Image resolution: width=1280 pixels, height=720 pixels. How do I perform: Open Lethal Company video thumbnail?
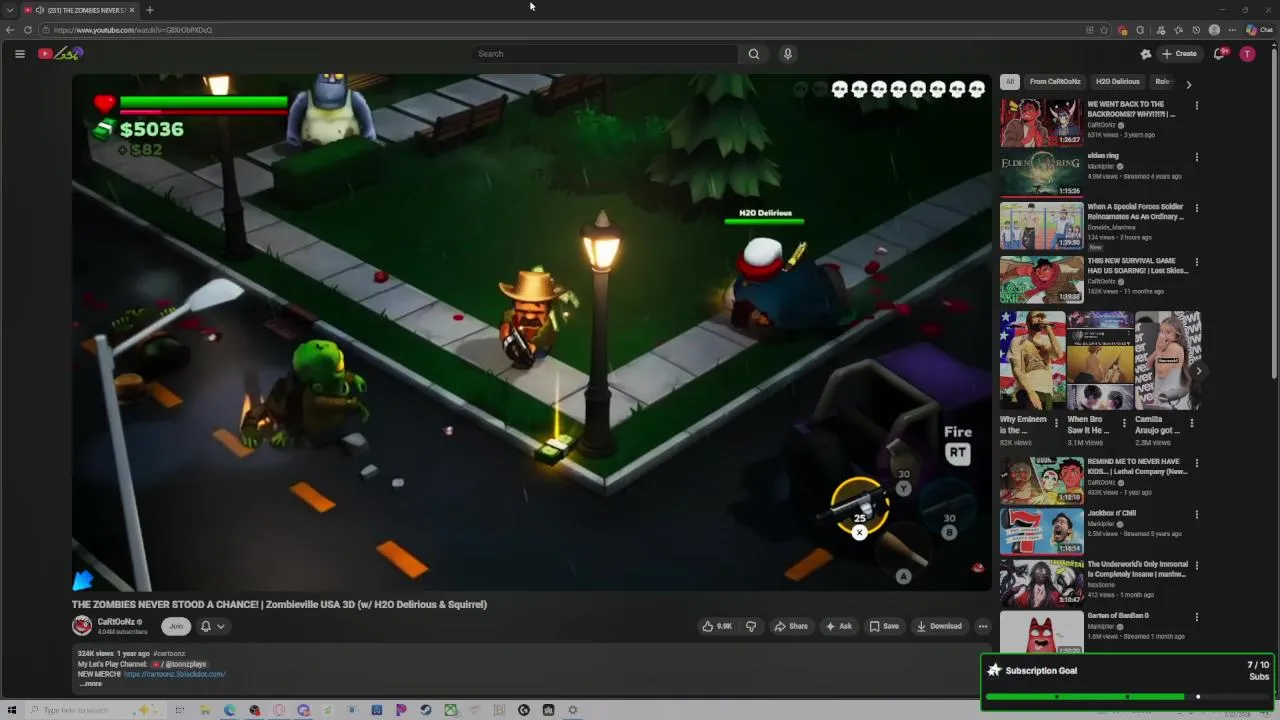(1041, 480)
